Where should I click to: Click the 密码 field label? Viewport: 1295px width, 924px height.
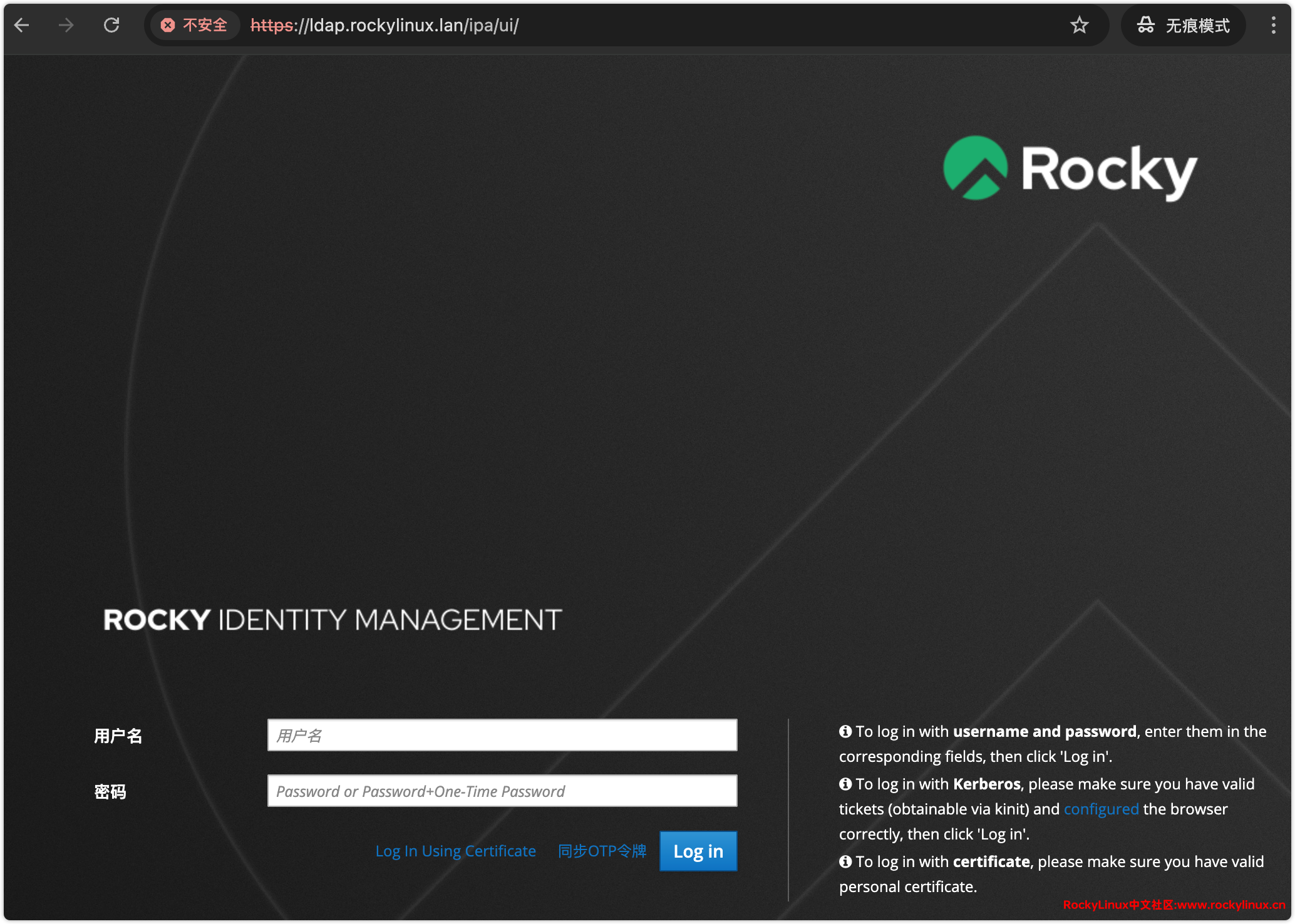pos(110,792)
